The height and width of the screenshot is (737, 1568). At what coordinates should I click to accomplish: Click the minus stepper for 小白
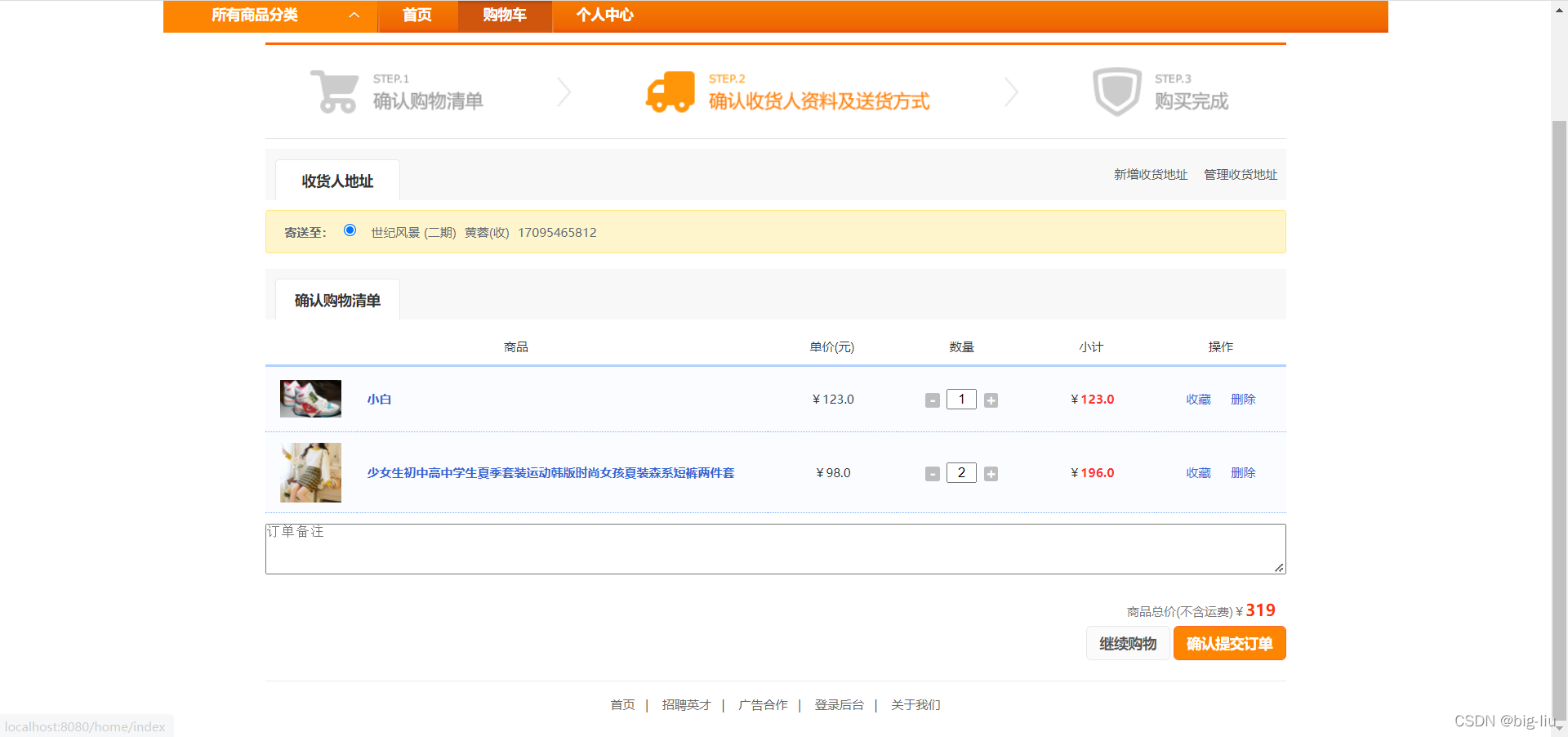point(932,400)
